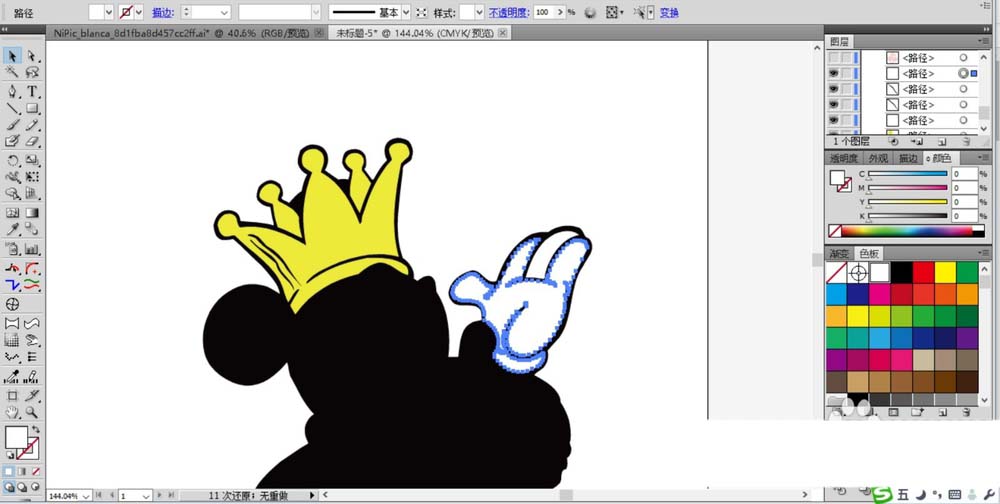Click the swap fill and stroke arrow

[x=36, y=430]
